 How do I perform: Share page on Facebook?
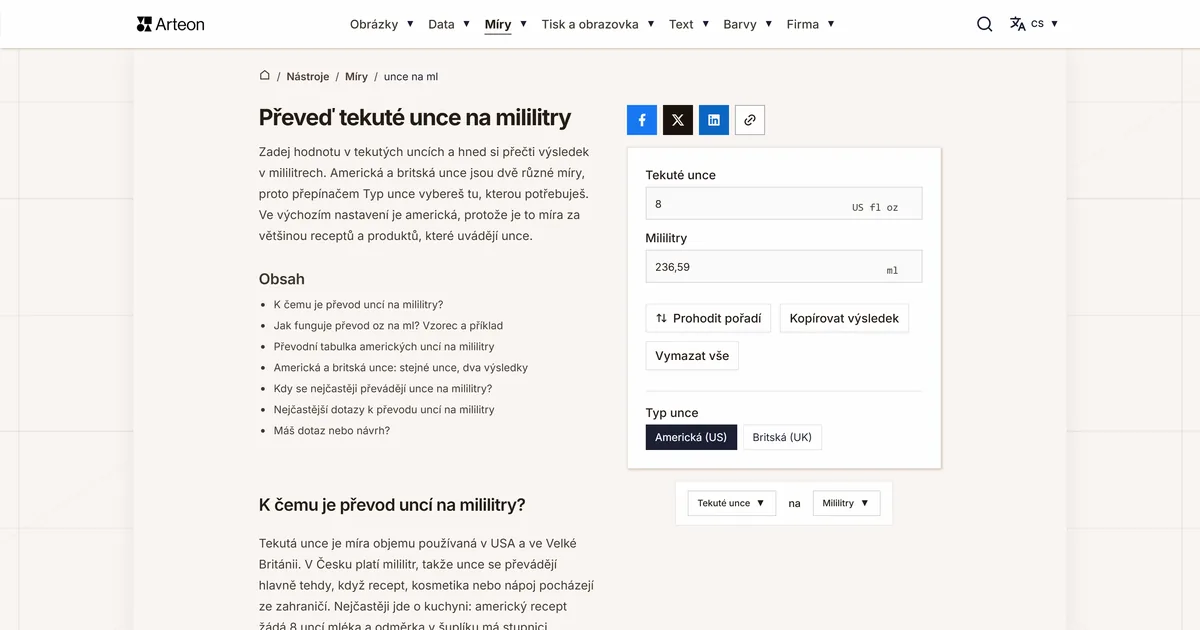(x=642, y=120)
